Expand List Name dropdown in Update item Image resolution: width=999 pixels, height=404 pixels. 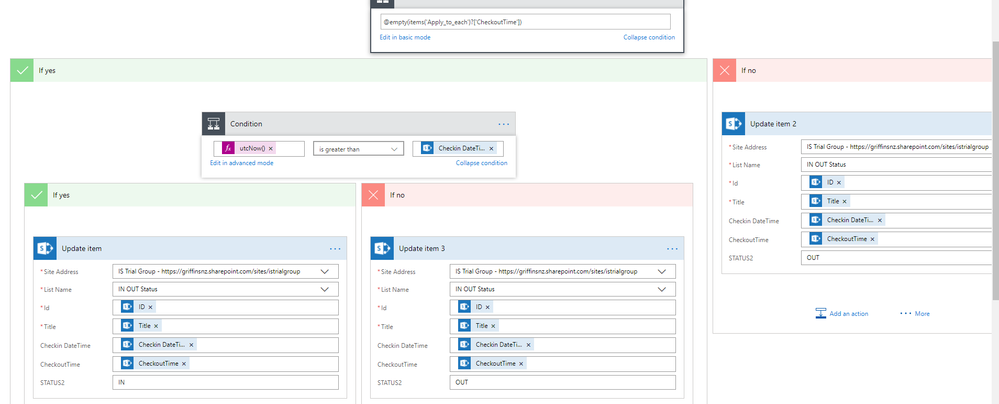click(x=325, y=289)
